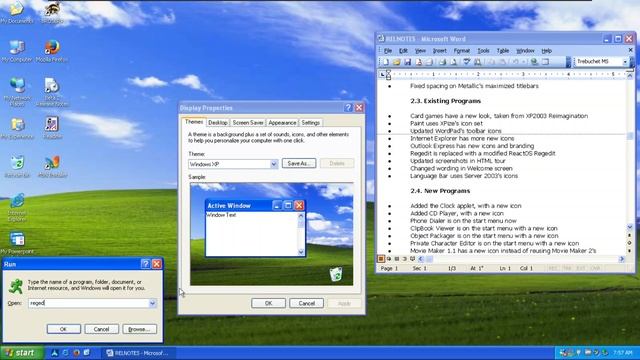640x360 pixels.
Task: Open the Format menu in Word
Action: pos(462,51)
